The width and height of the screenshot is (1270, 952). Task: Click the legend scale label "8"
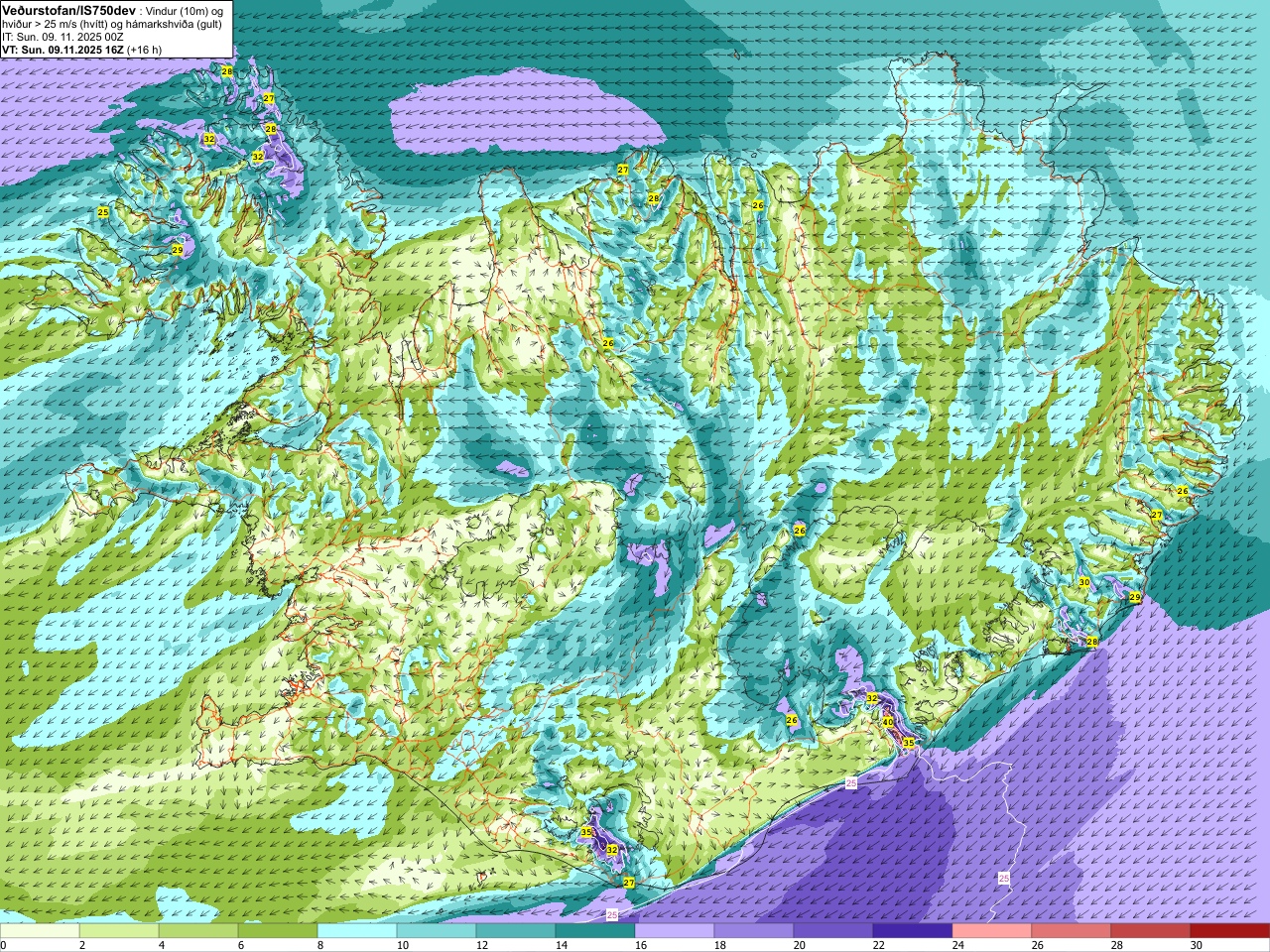pyautogui.click(x=320, y=945)
